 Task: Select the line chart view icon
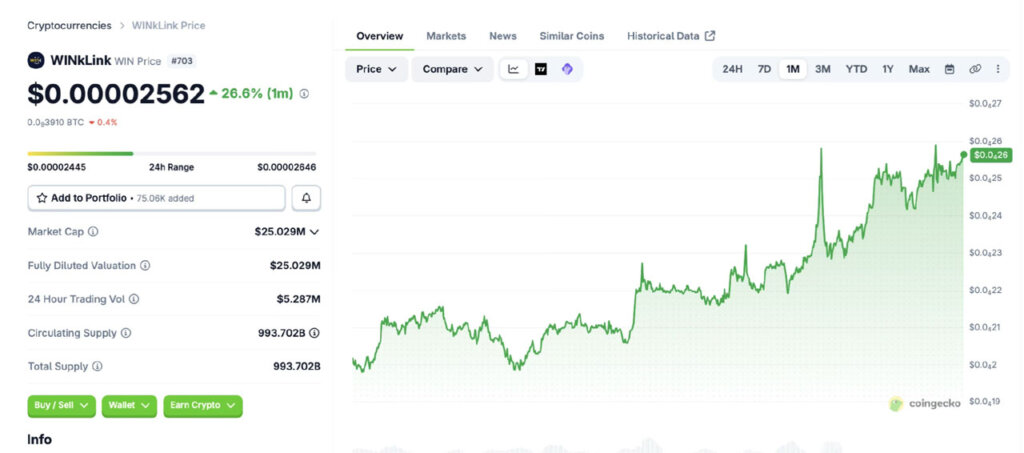[514, 69]
